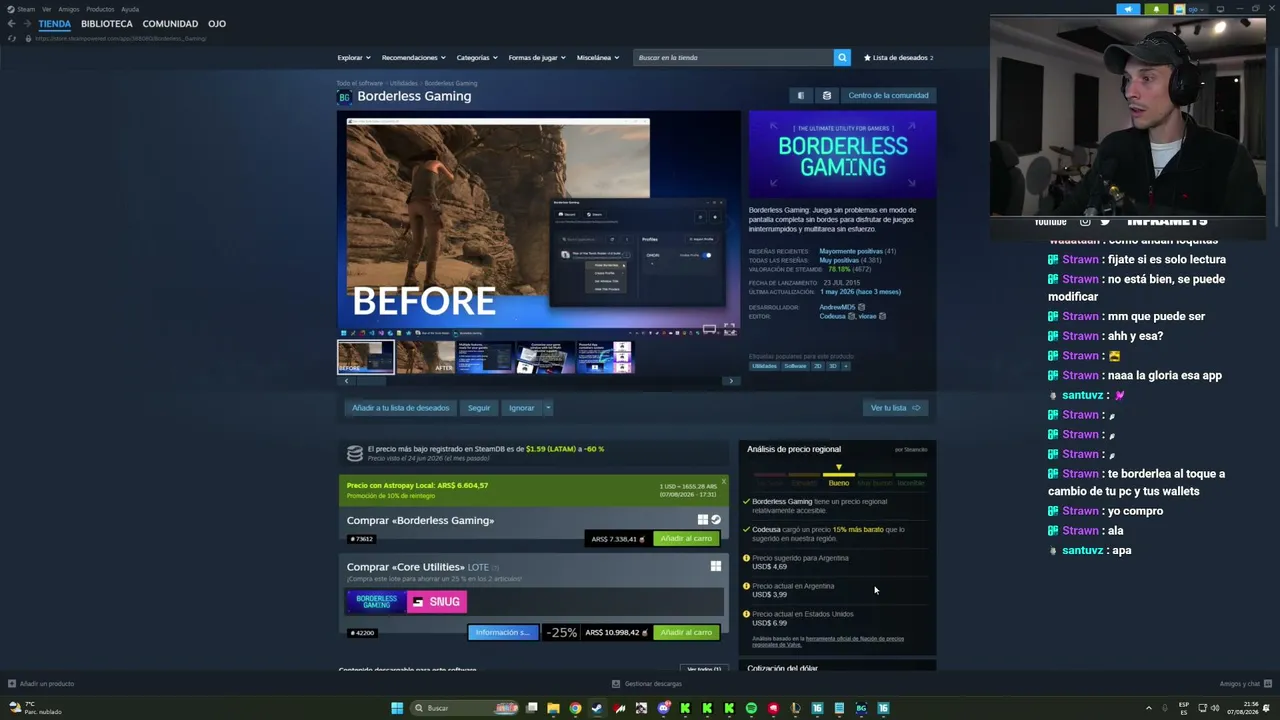1280x720 pixels.
Task: Open Lista de deseados link
Action: pyautogui.click(x=898, y=58)
